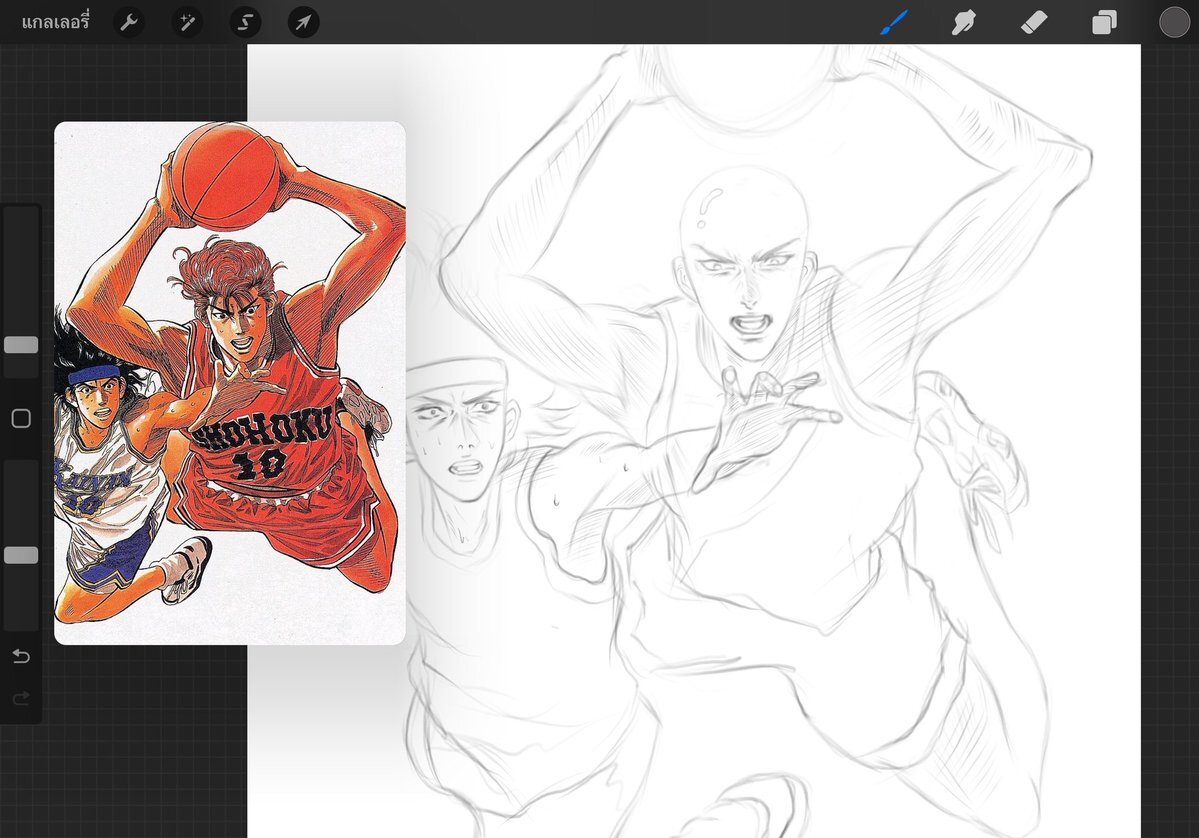Viewport: 1199px width, 838px height.
Task: Open the Gallery (แกลเลอรี่) view
Action: tap(55, 22)
